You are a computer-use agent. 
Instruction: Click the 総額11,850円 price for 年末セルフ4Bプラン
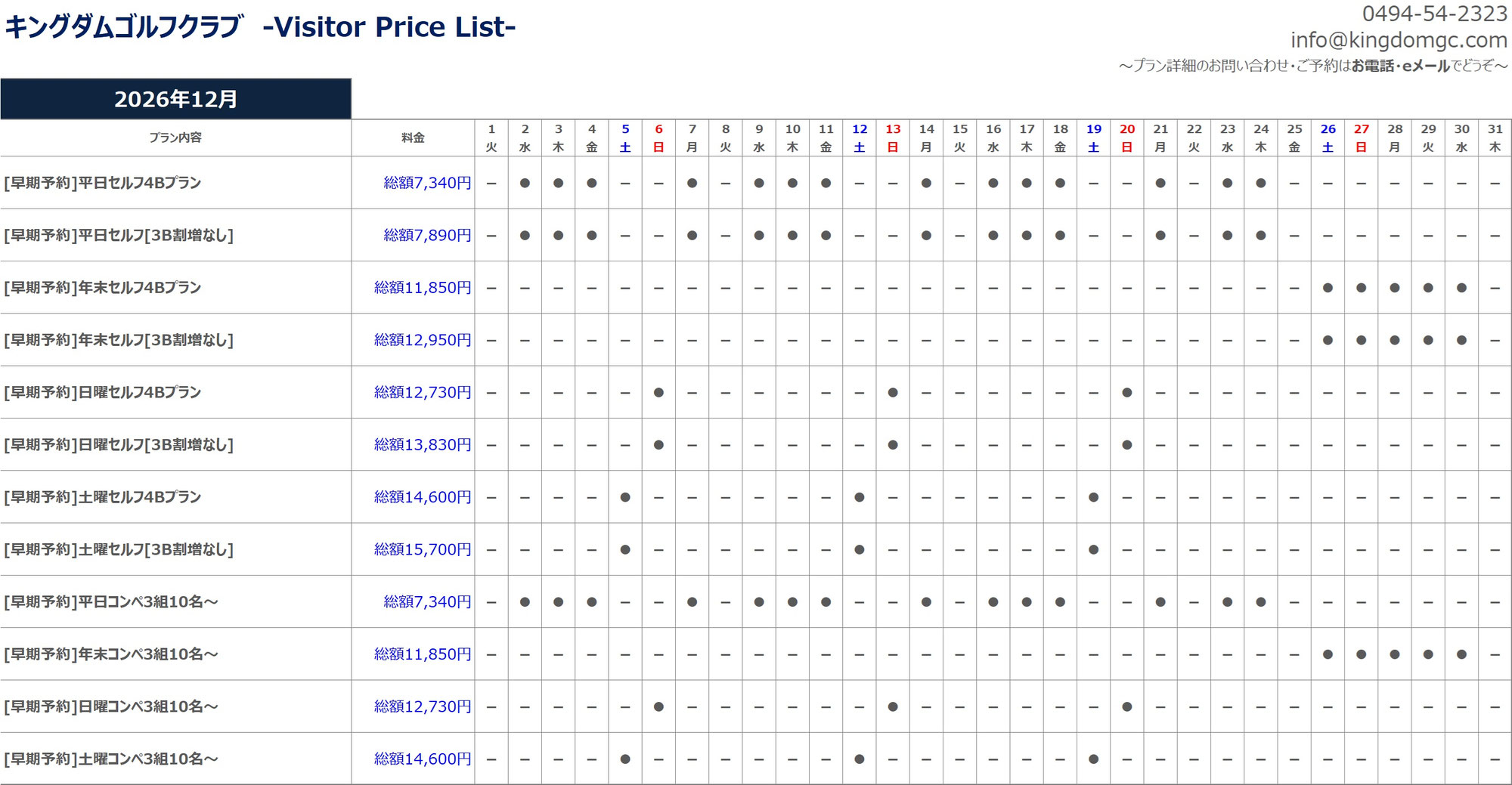(x=423, y=288)
